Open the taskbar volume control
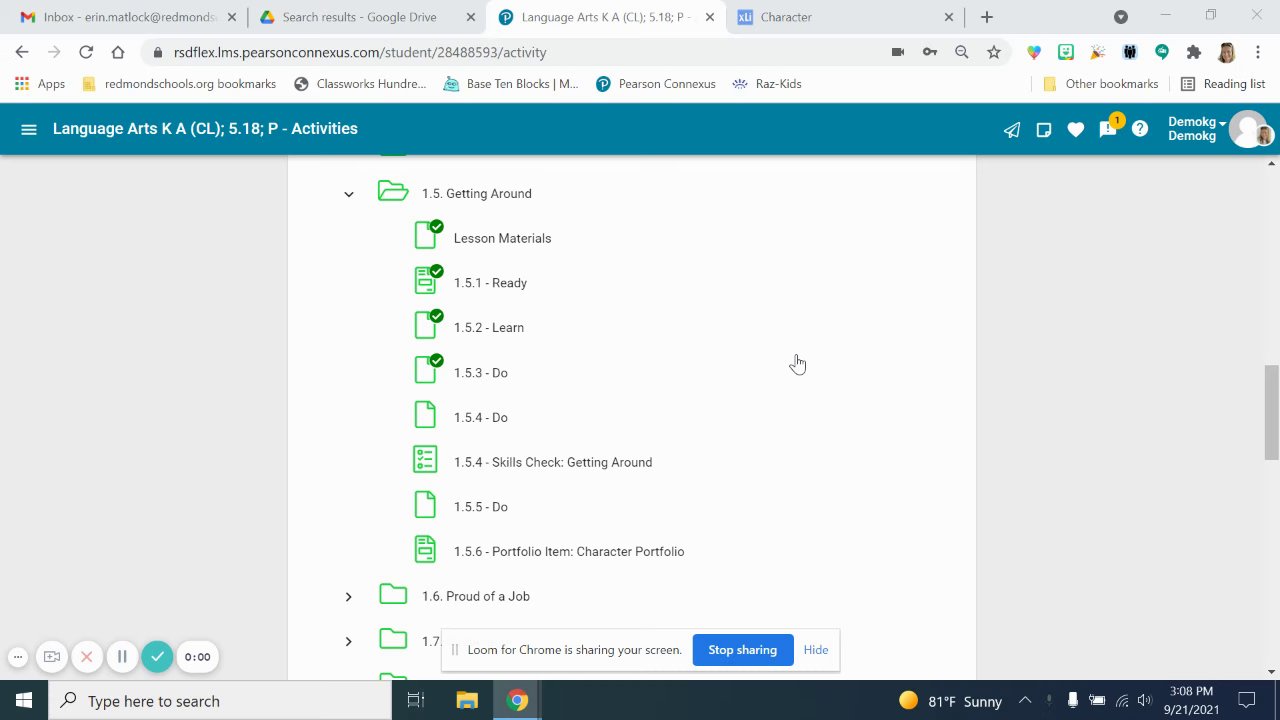The height and width of the screenshot is (720, 1280). 1145,701
